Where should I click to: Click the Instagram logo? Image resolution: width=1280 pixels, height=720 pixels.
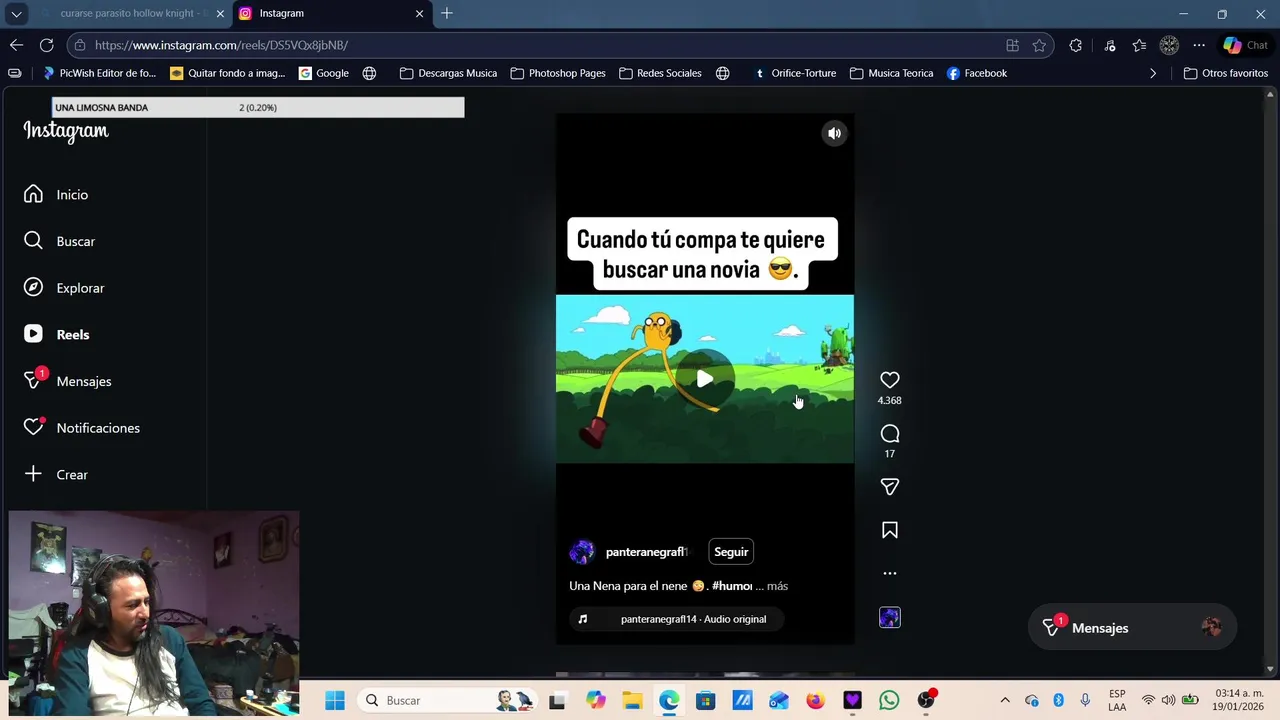click(66, 132)
